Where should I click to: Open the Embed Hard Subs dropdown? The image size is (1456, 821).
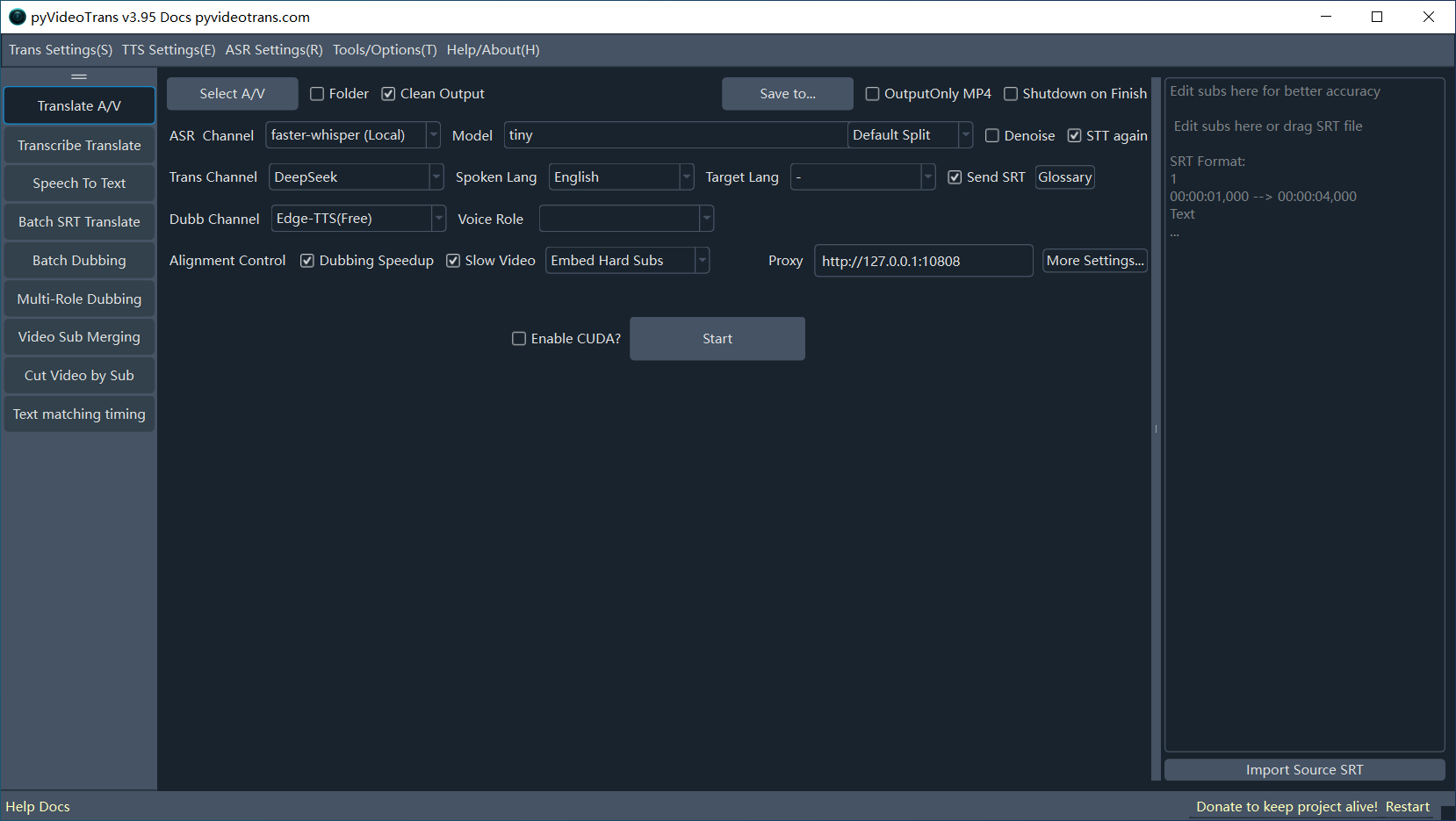(x=702, y=261)
